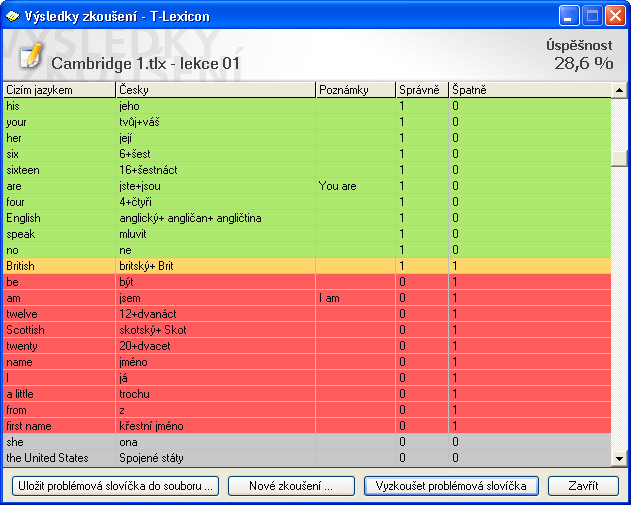Click the 'tvůj+váš' translation cell
Screen dimensions: 631x505
point(216,122)
